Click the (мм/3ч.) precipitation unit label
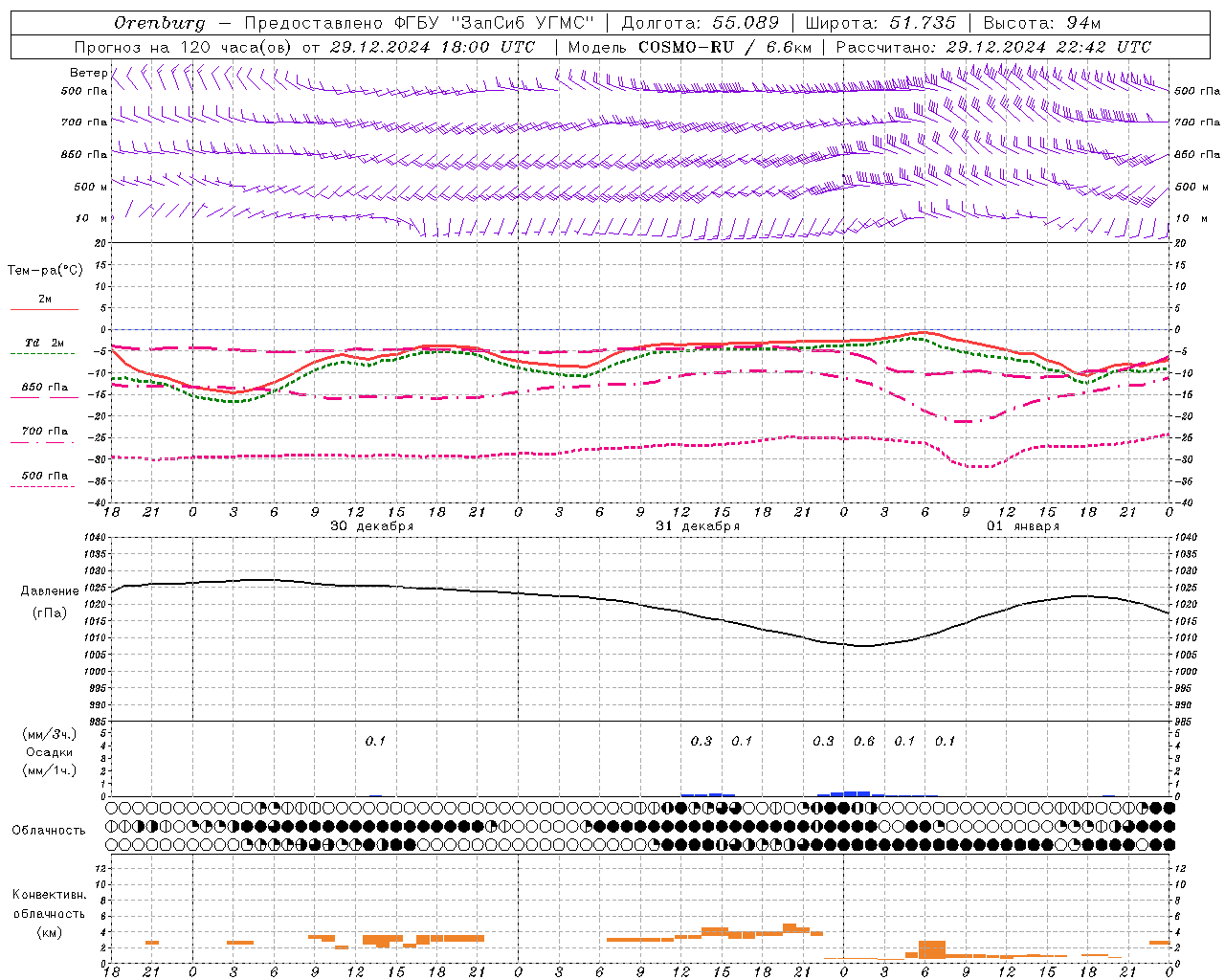 [x=50, y=734]
